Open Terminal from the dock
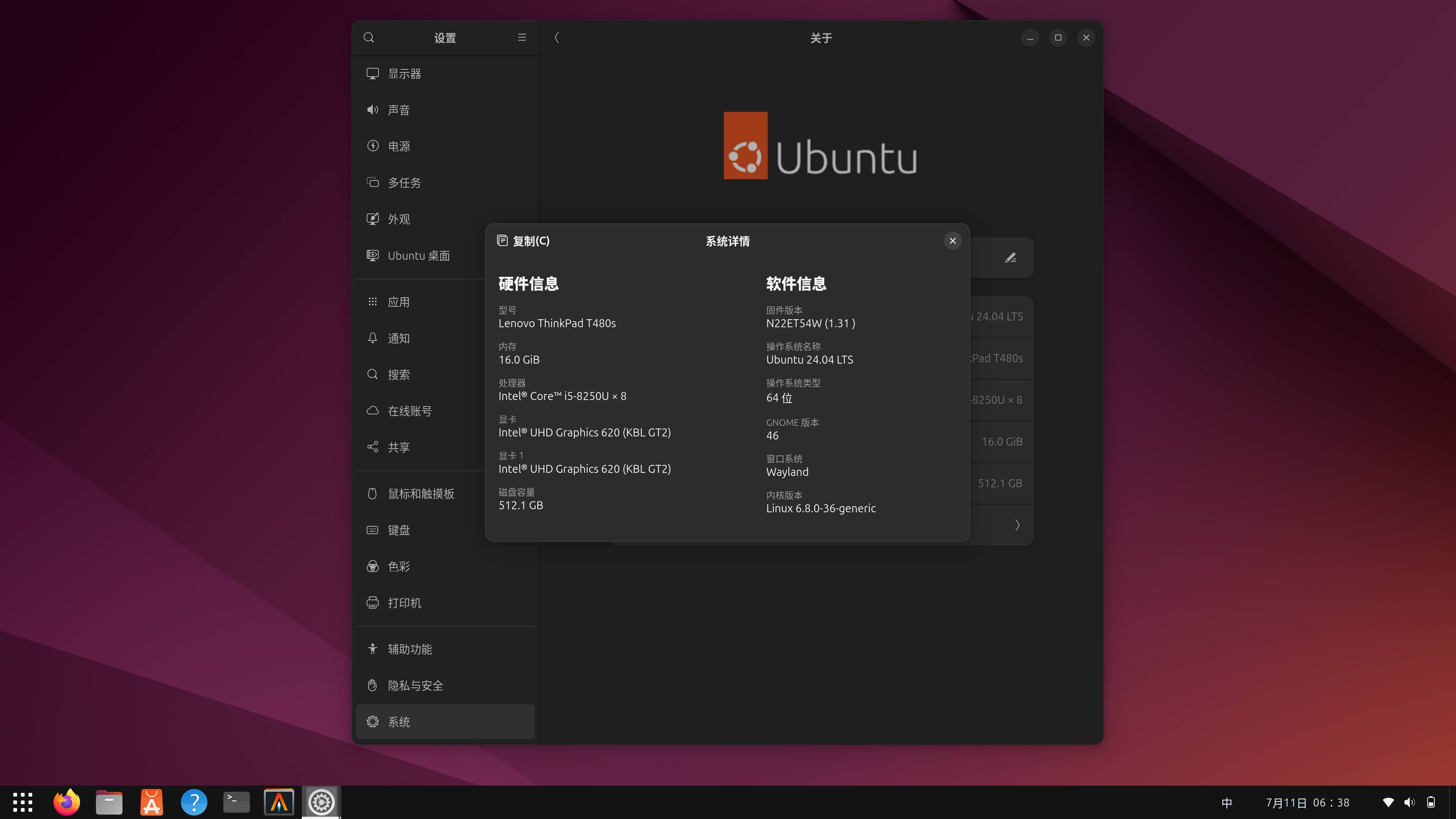The height and width of the screenshot is (819, 1456). coord(236,802)
